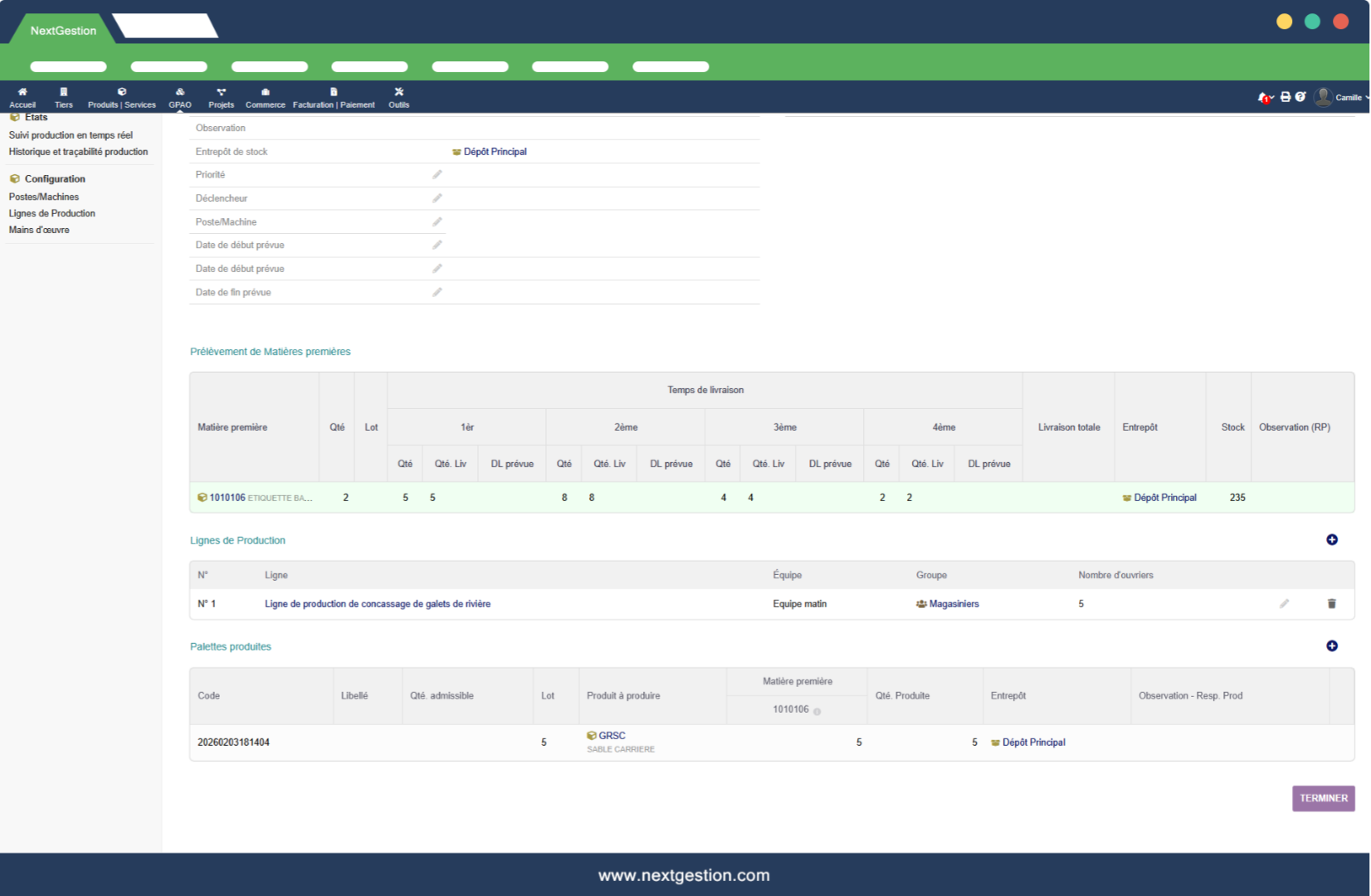Go to the Facturation | Paiement menu

334,98
